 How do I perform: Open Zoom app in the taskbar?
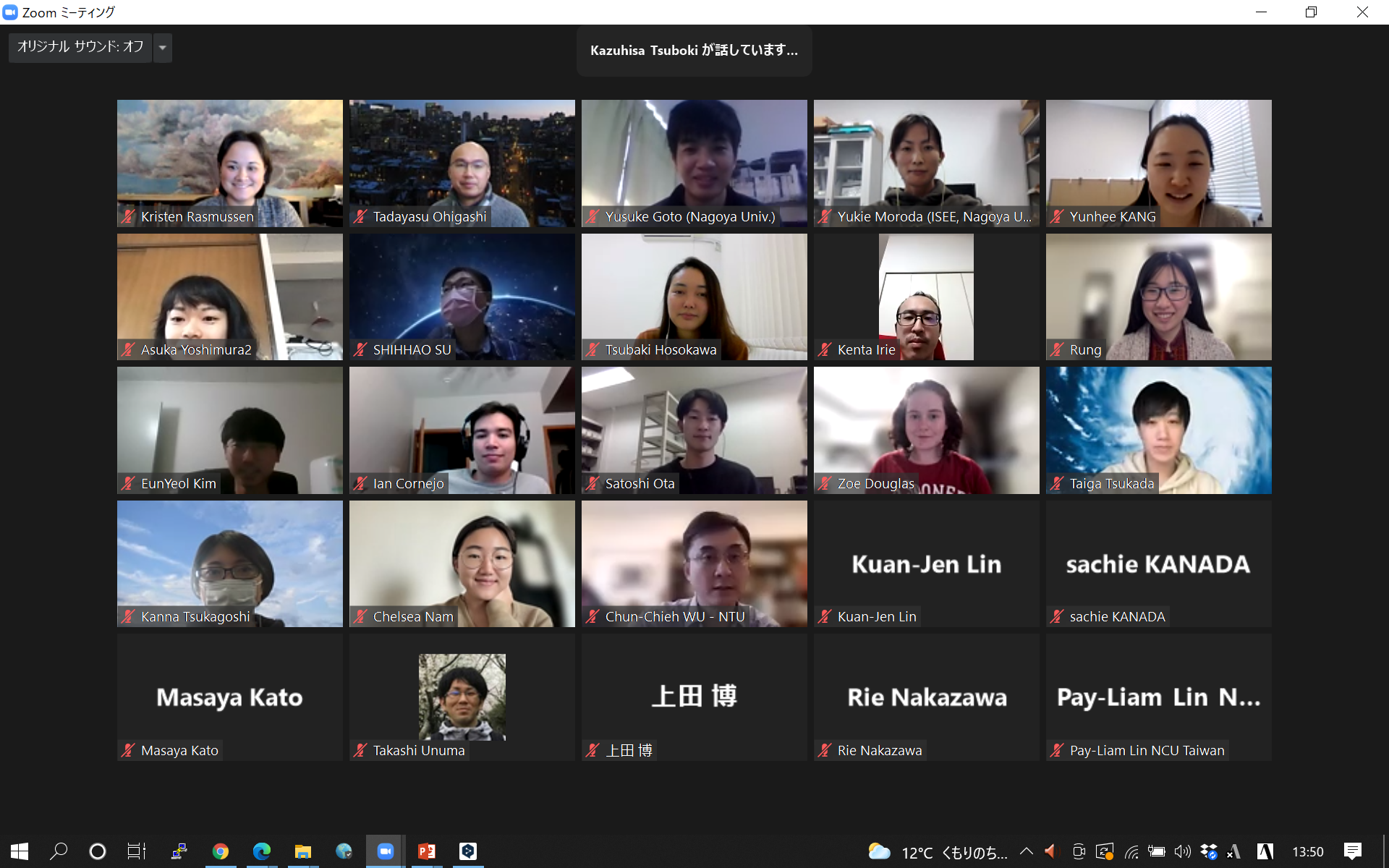385,851
